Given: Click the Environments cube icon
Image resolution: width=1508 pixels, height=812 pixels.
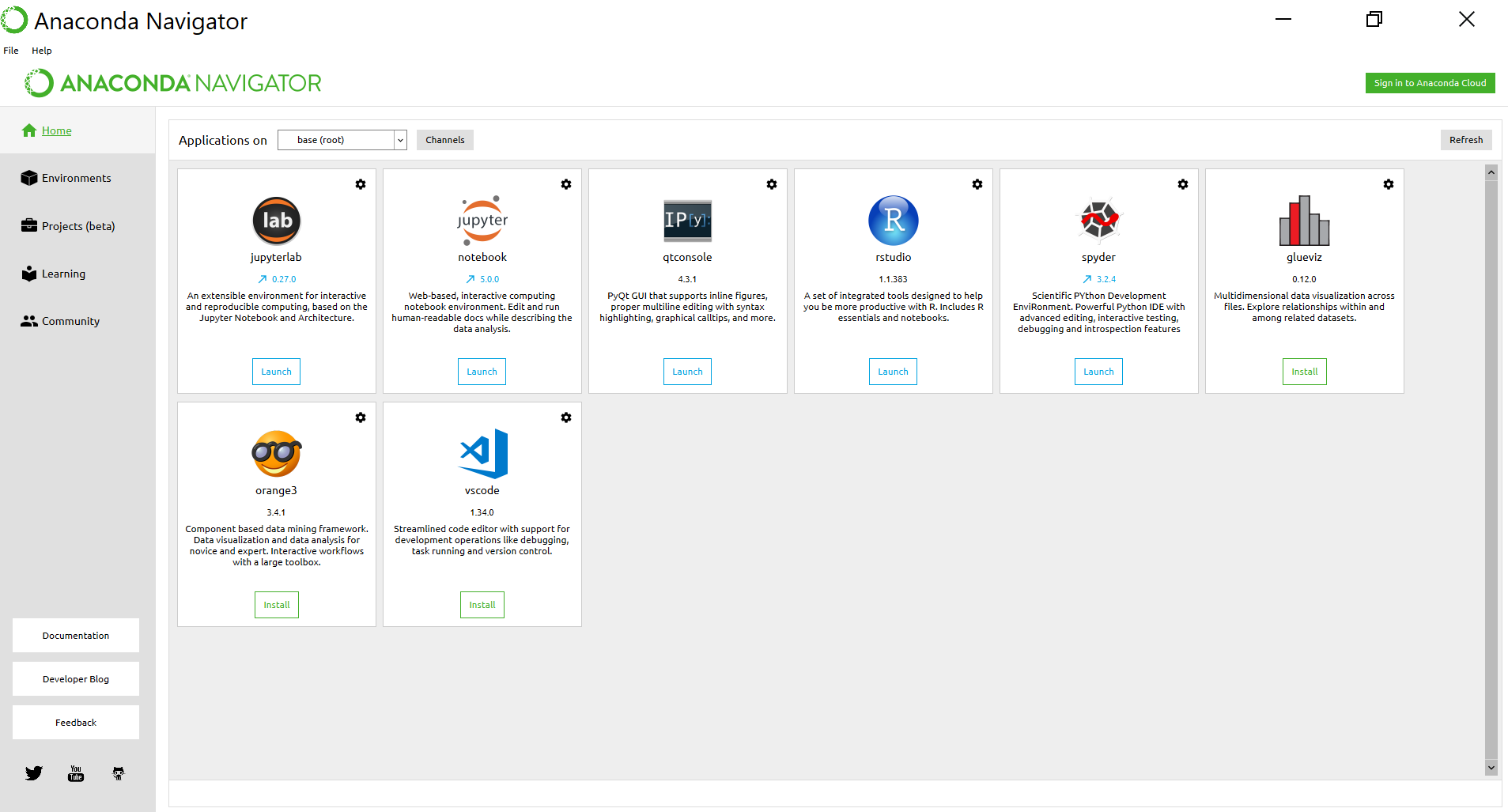Looking at the screenshot, I should click(29, 178).
